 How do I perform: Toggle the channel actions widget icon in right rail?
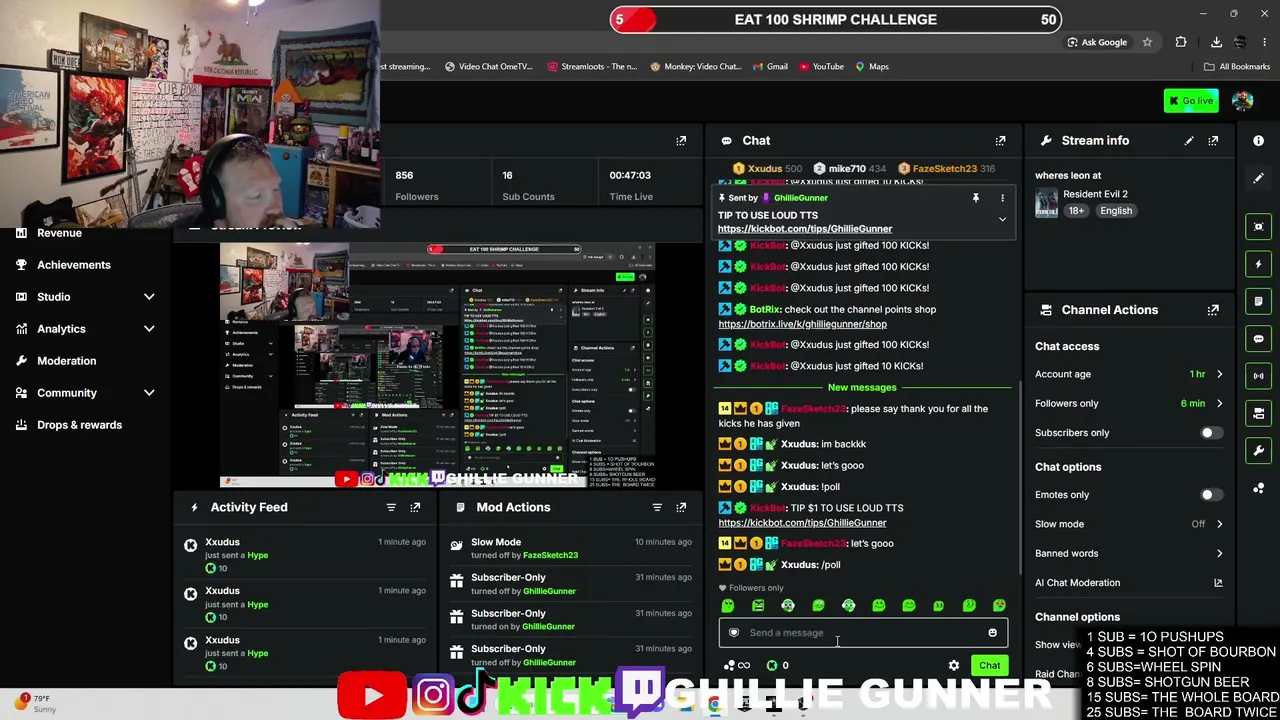click(x=1258, y=413)
